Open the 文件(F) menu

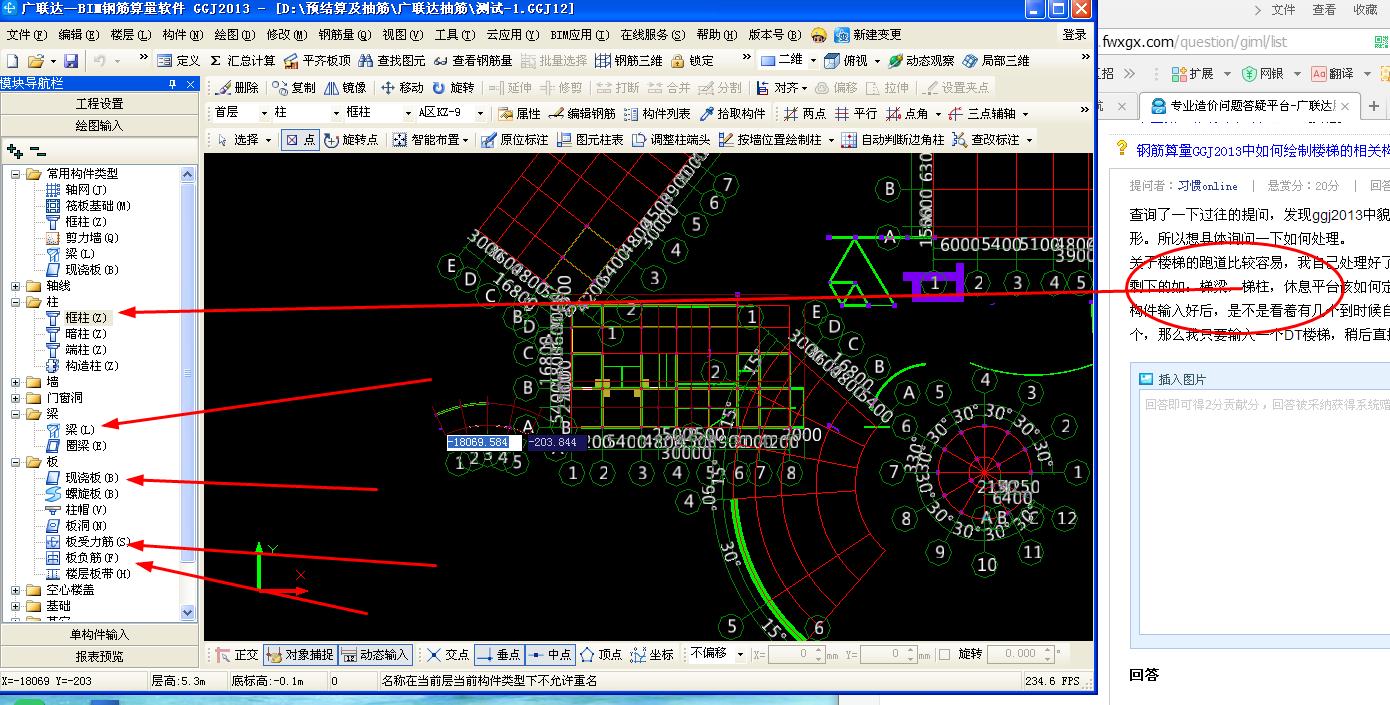click(x=27, y=35)
